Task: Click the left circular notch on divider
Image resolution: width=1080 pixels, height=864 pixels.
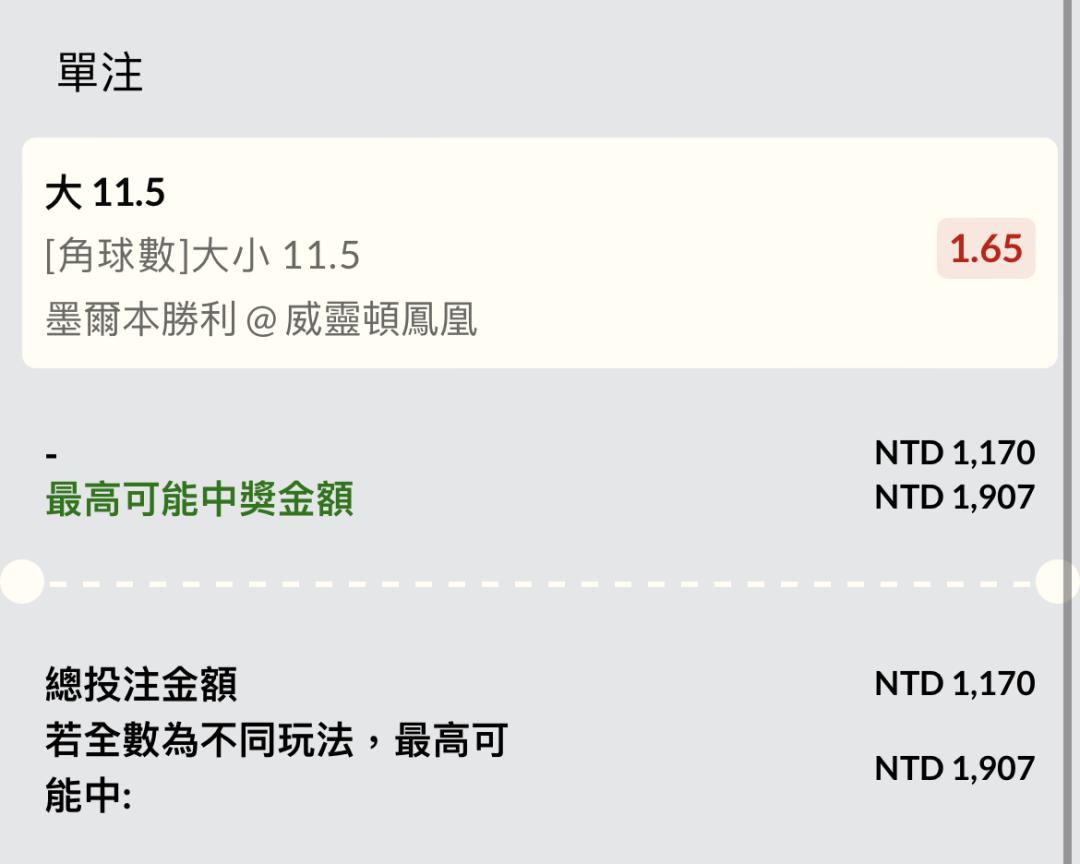Action: [x=22, y=581]
